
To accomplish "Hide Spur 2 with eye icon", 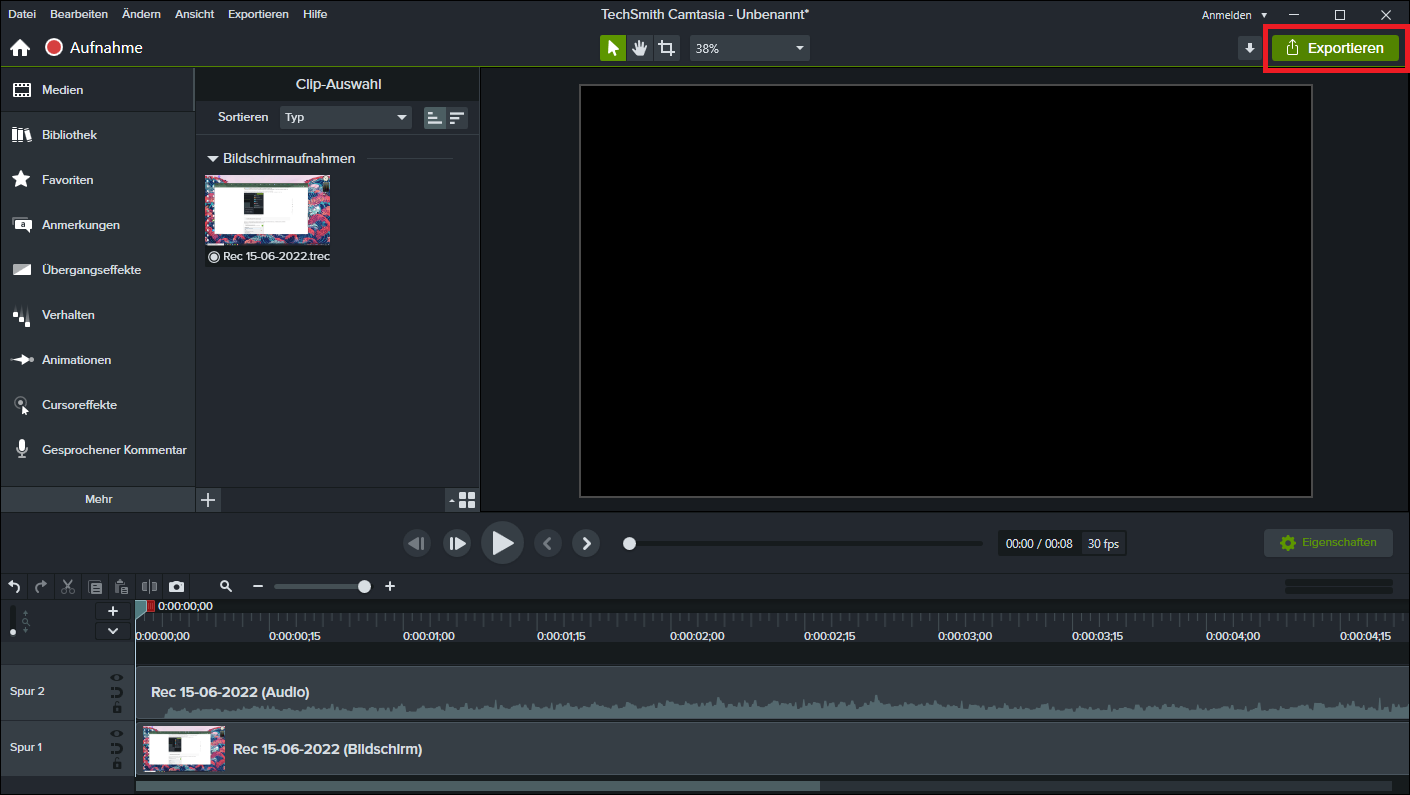I will tap(116, 678).
